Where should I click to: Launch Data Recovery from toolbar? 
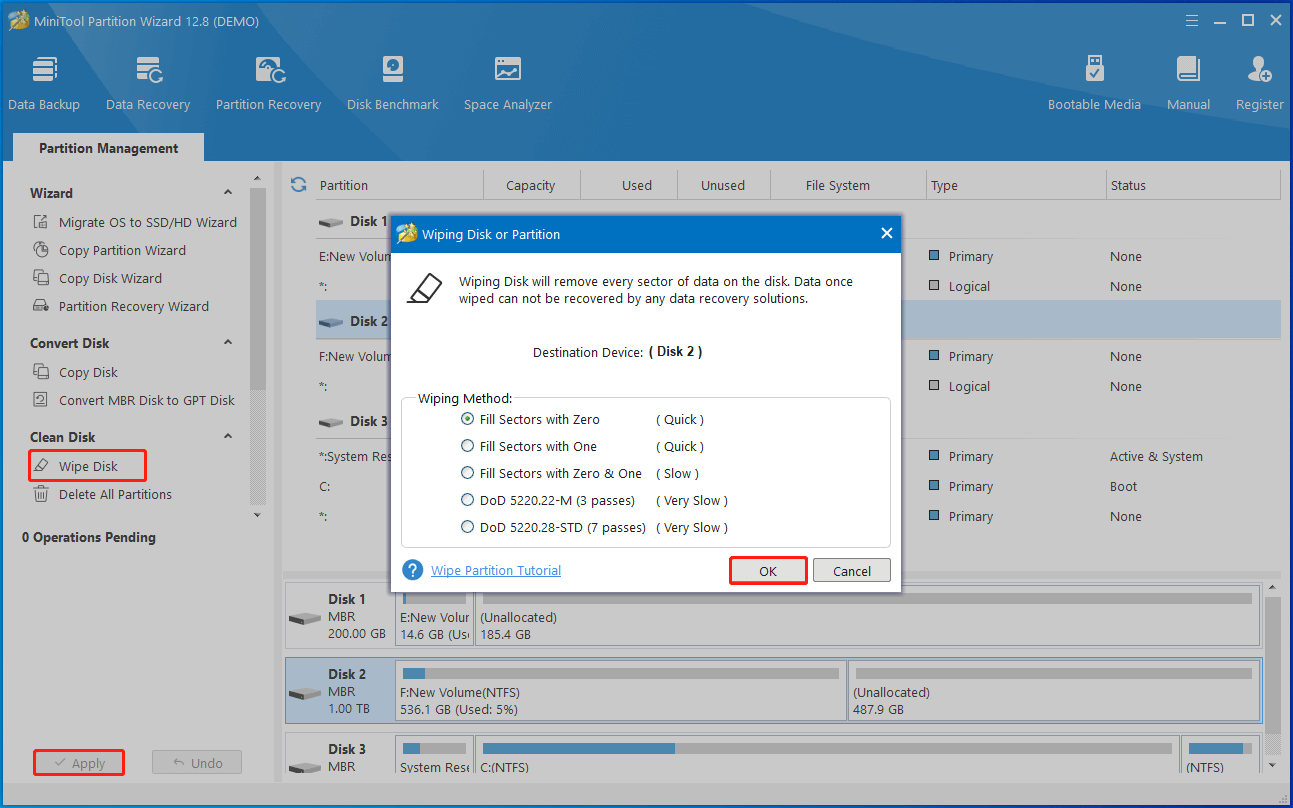pos(148,83)
